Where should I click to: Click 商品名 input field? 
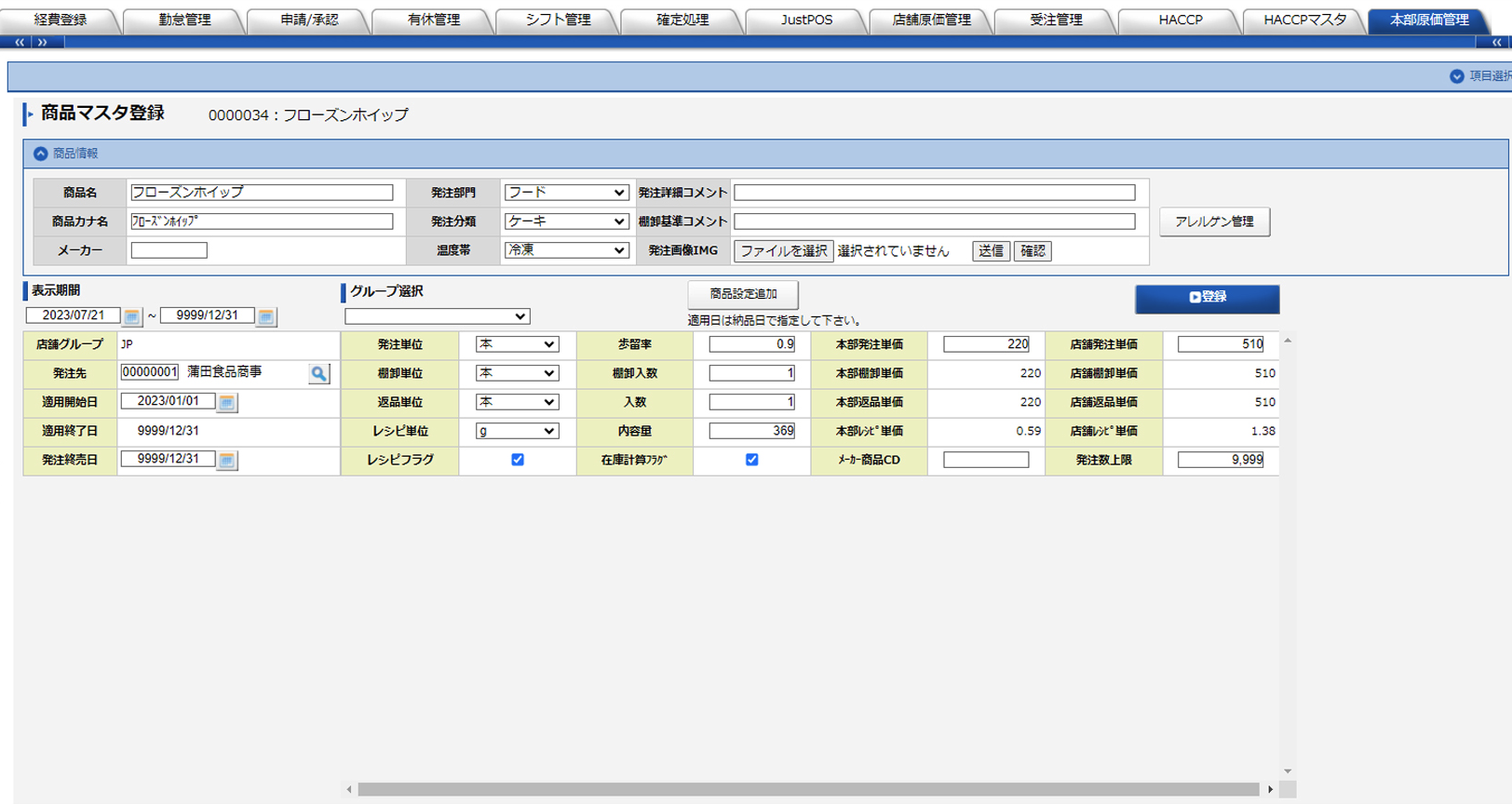point(262,193)
